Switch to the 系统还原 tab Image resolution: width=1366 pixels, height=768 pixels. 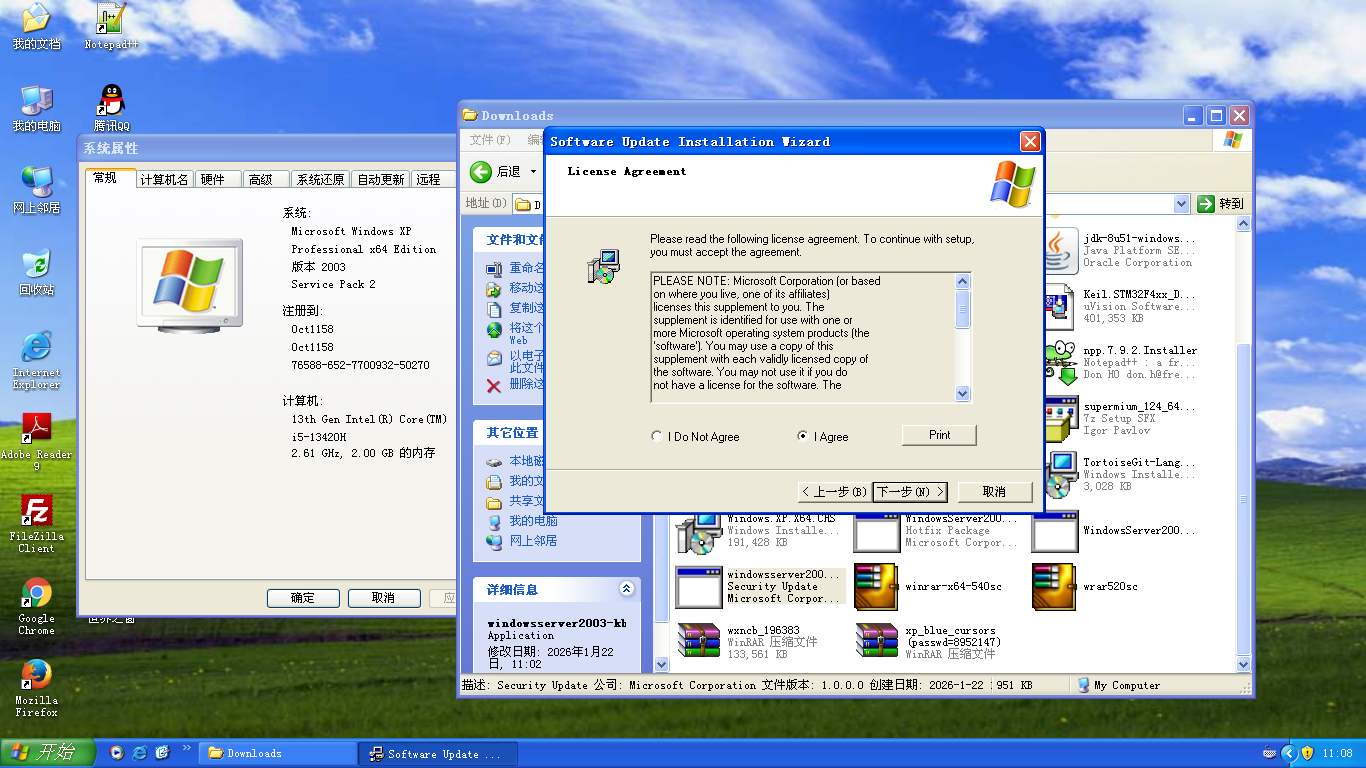[x=320, y=180]
